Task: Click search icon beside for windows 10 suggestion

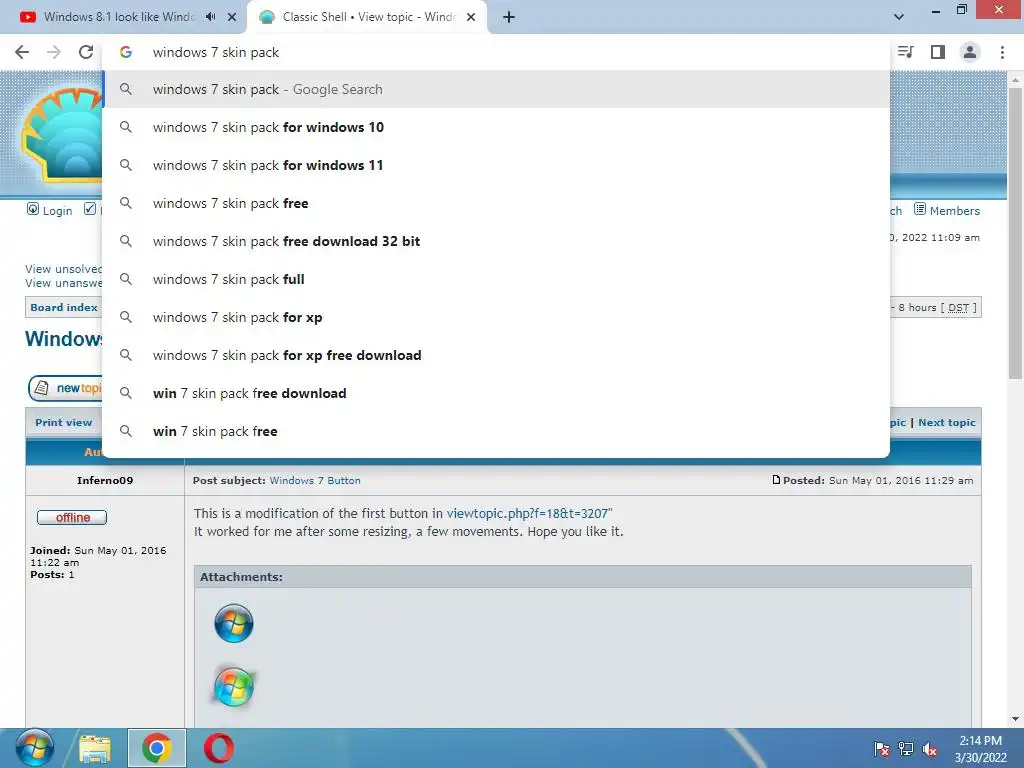Action: (126, 127)
